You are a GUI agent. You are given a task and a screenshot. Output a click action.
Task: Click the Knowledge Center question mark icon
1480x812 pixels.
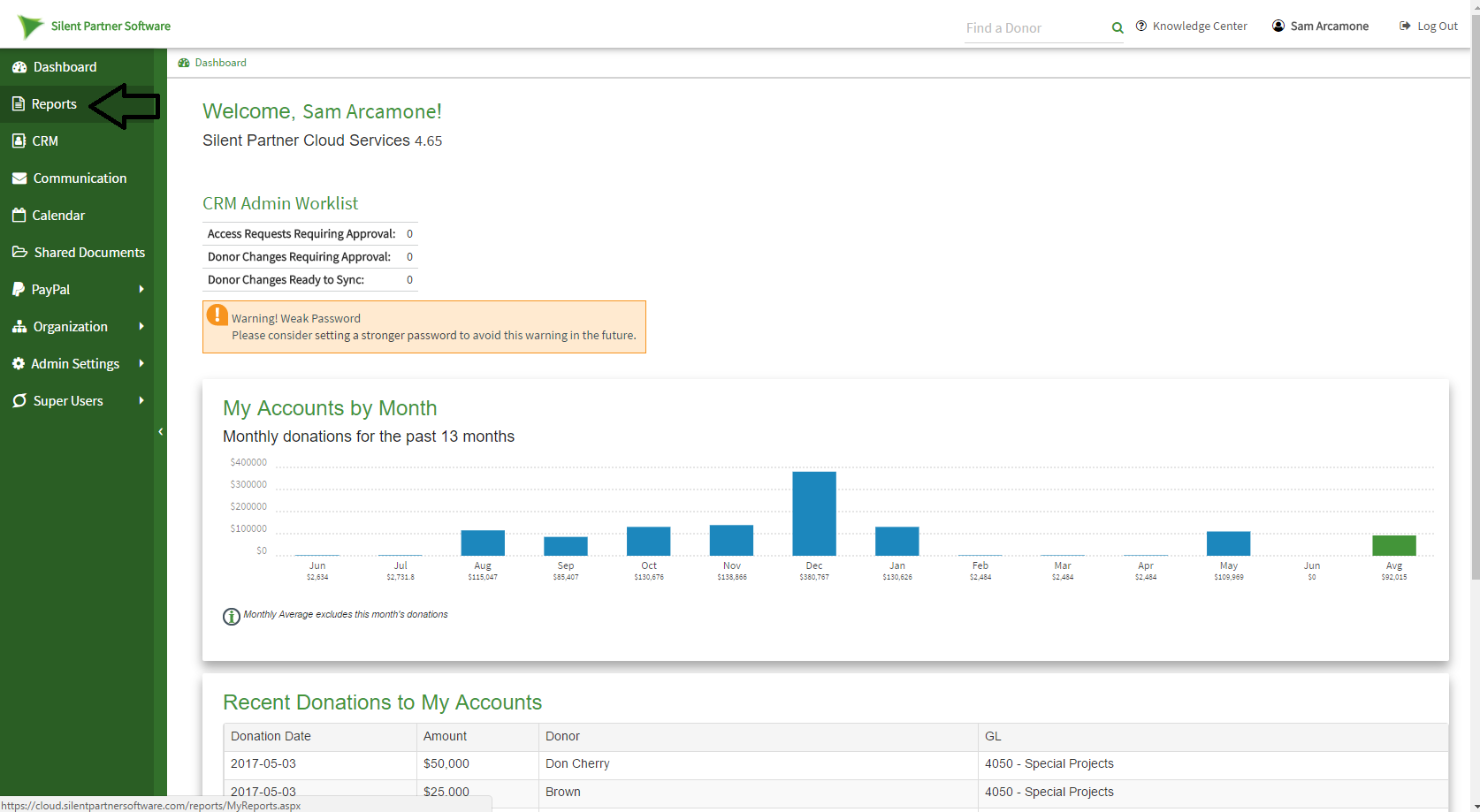[x=1141, y=26]
